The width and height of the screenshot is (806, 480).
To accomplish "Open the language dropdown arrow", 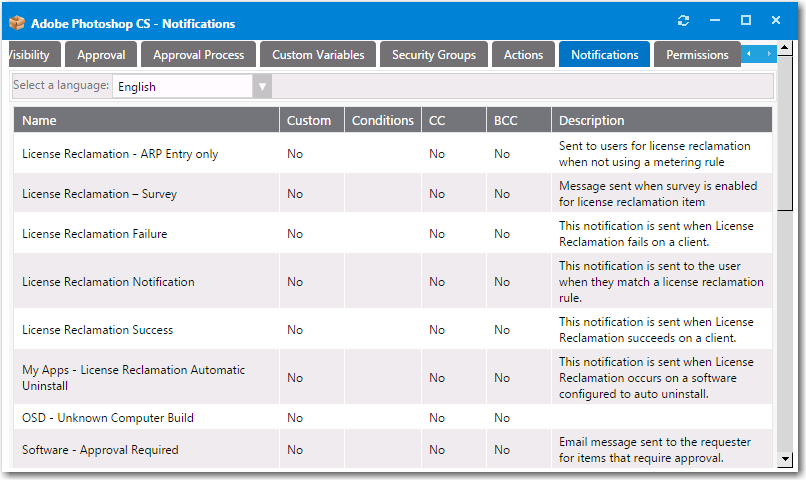I will pyautogui.click(x=263, y=87).
